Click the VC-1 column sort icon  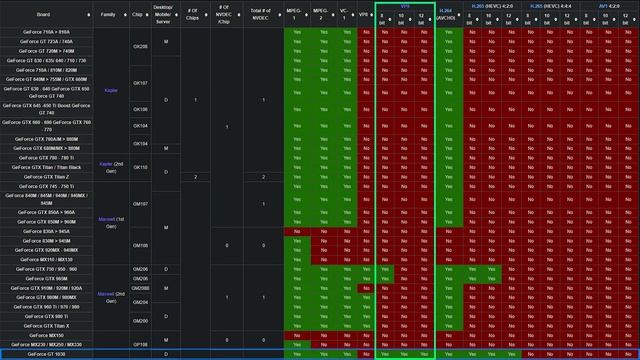(x=353, y=15)
